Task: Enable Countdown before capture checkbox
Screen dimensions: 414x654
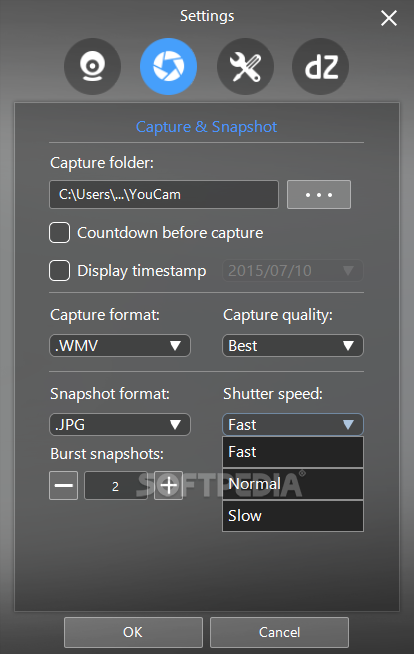Action: click(x=59, y=233)
